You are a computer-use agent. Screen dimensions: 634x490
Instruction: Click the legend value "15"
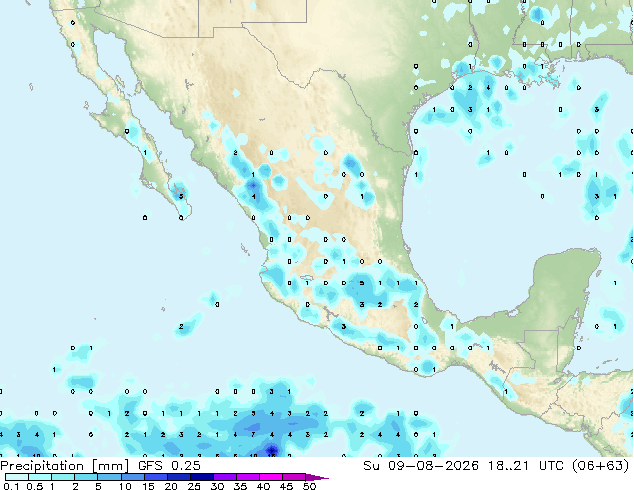(x=148, y=486)
